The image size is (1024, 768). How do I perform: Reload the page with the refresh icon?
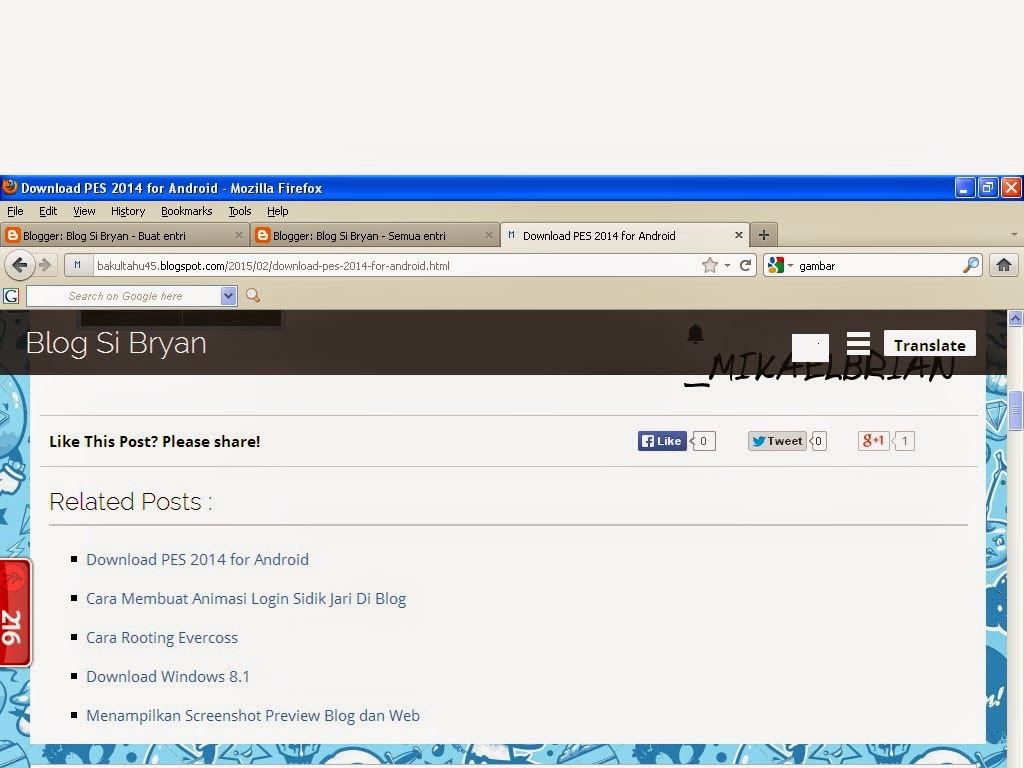[745, 265]
